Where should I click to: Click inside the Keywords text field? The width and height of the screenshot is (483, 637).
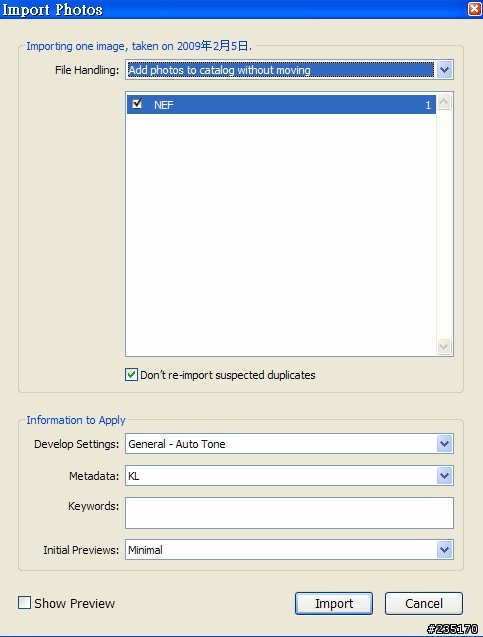289,513
